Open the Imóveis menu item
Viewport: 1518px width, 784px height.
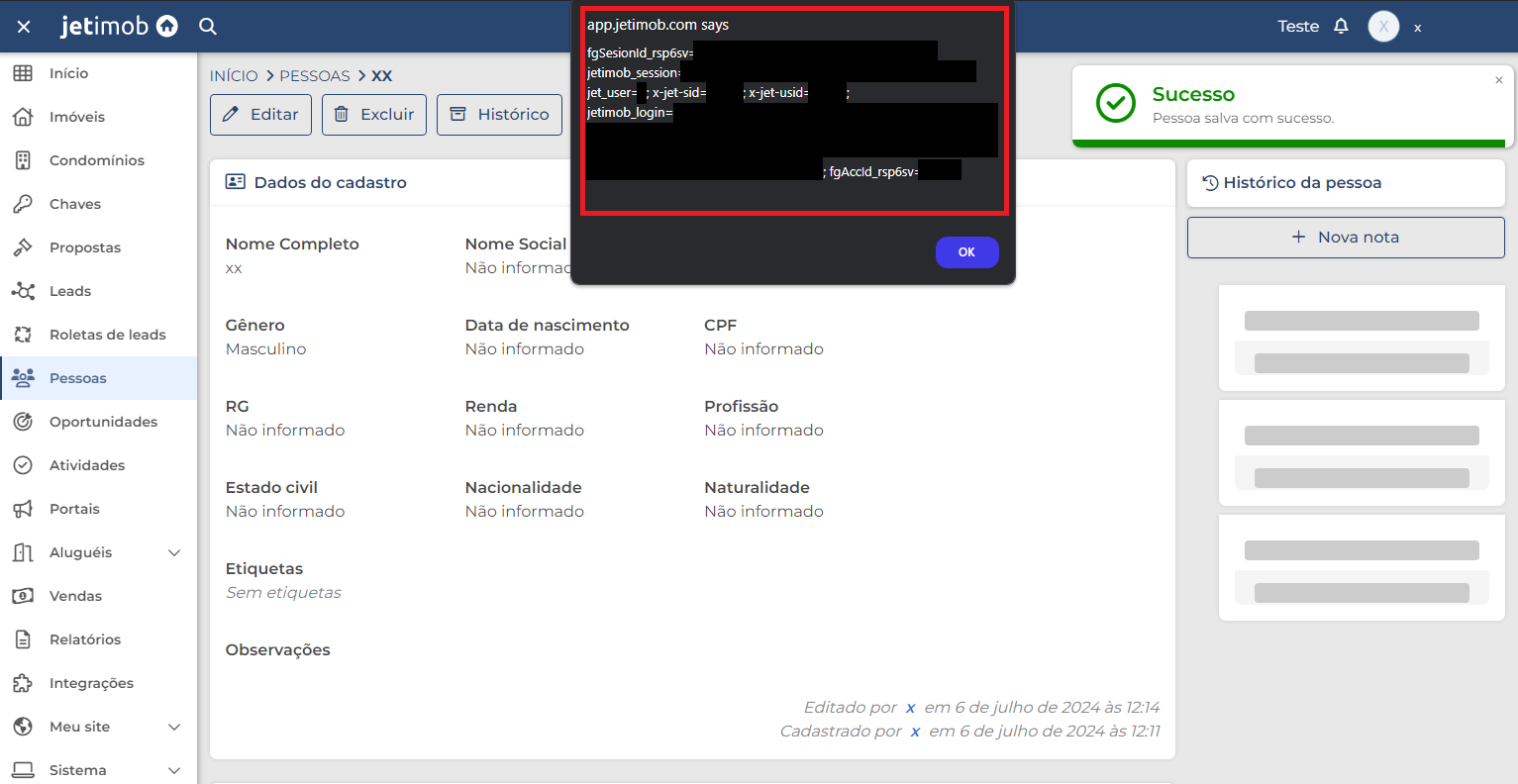tap(99, 117)
